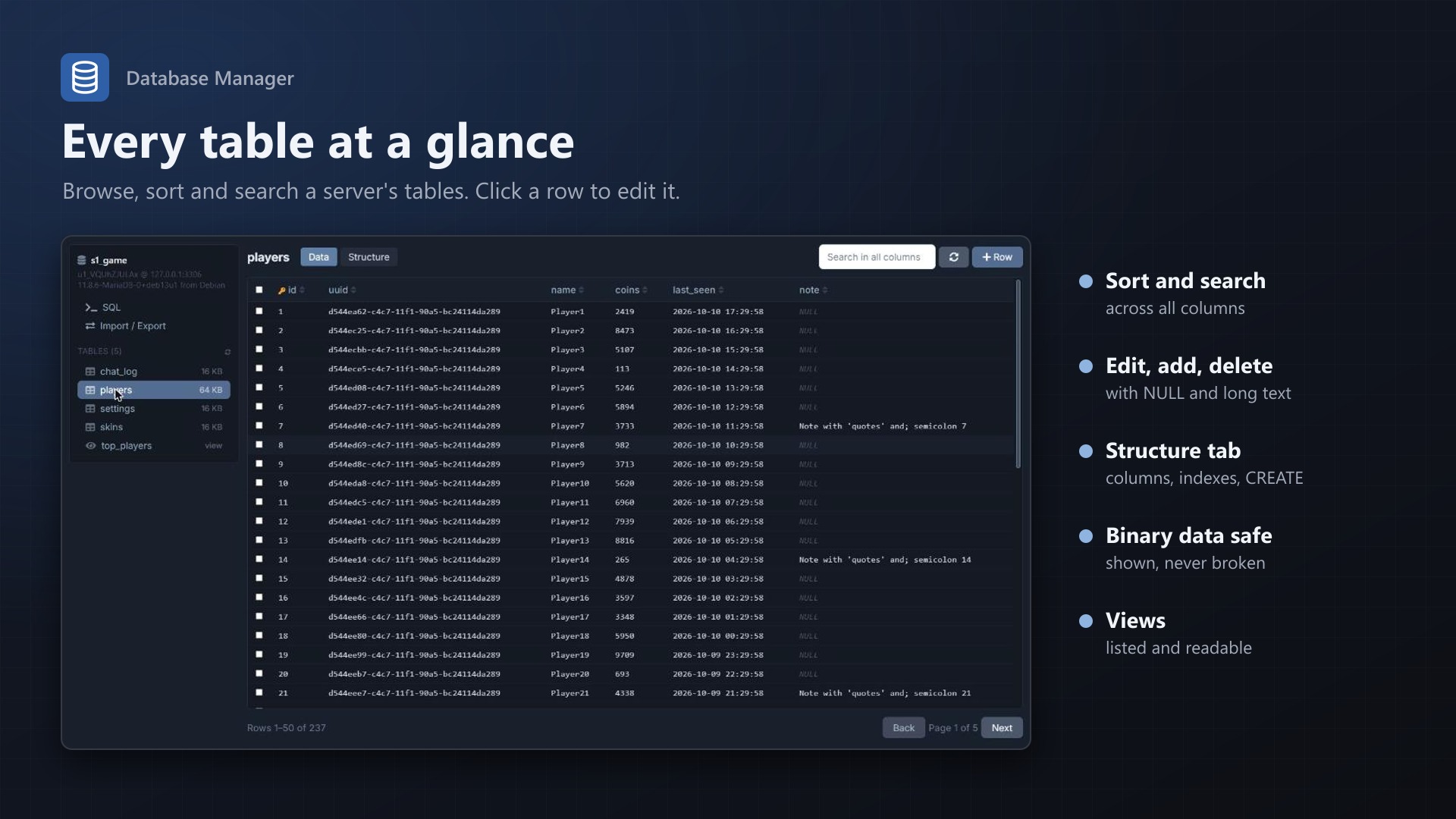Click the refresh data button icon

(953, 257)
